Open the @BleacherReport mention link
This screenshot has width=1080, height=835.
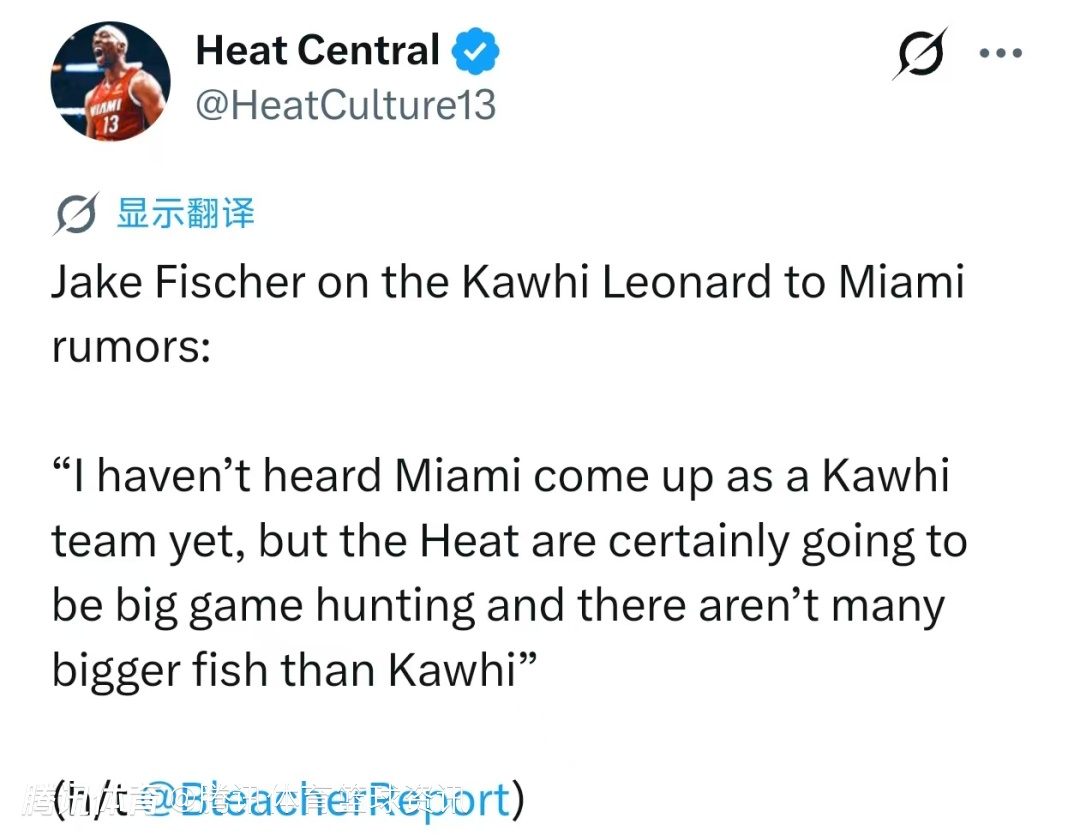328,799
